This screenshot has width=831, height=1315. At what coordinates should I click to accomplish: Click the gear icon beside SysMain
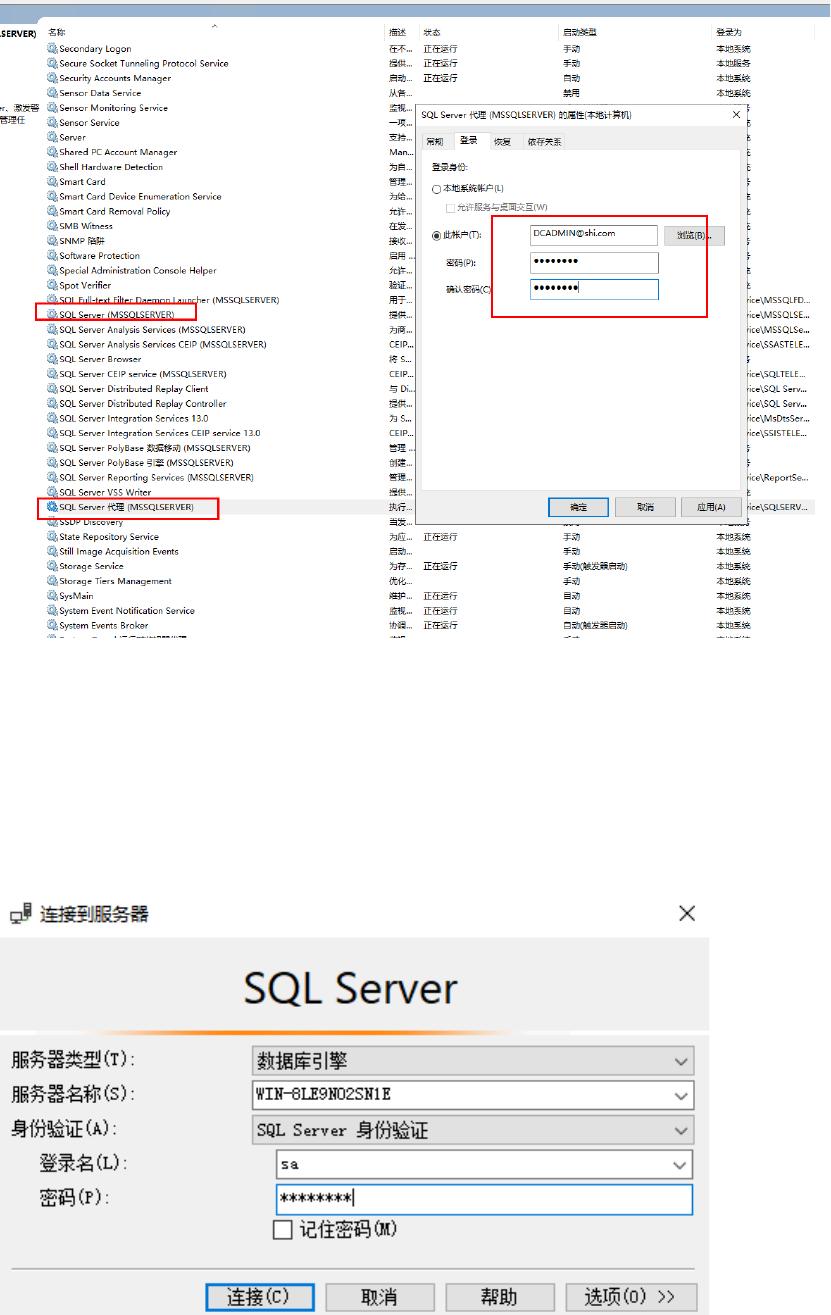[x=52, y=596]
